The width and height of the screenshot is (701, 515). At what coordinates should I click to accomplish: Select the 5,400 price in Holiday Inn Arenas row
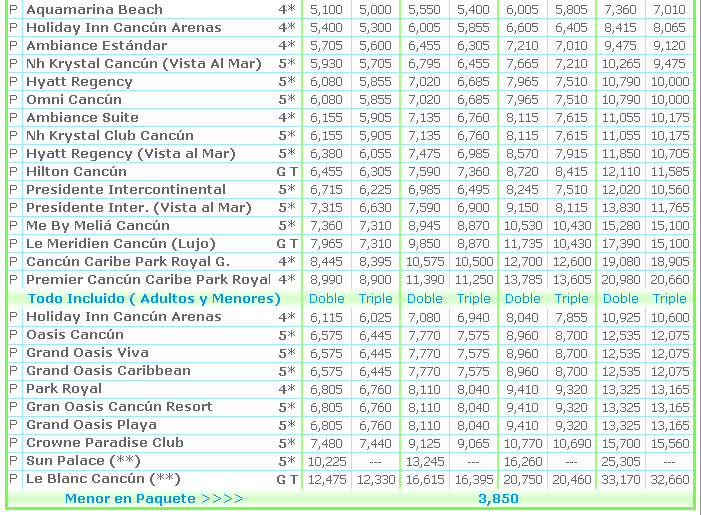tap(326, 28)
